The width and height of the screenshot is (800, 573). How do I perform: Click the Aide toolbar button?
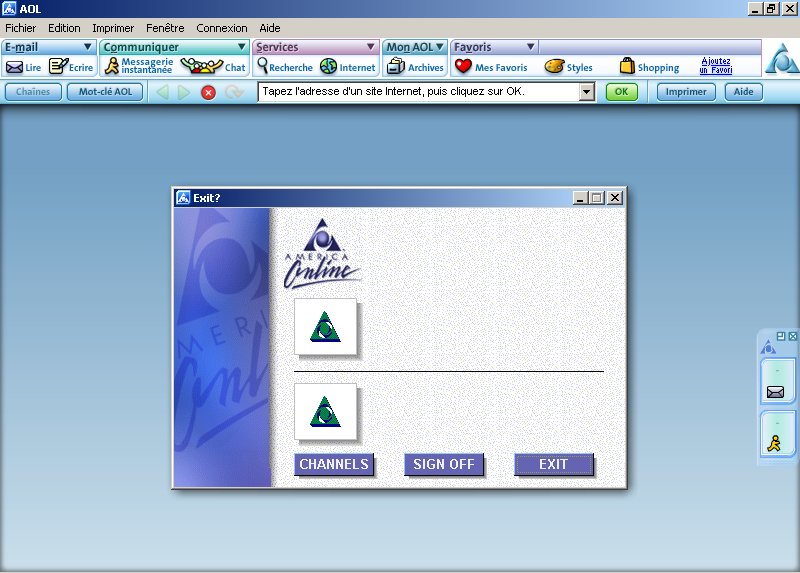click(x=744, y=92)
